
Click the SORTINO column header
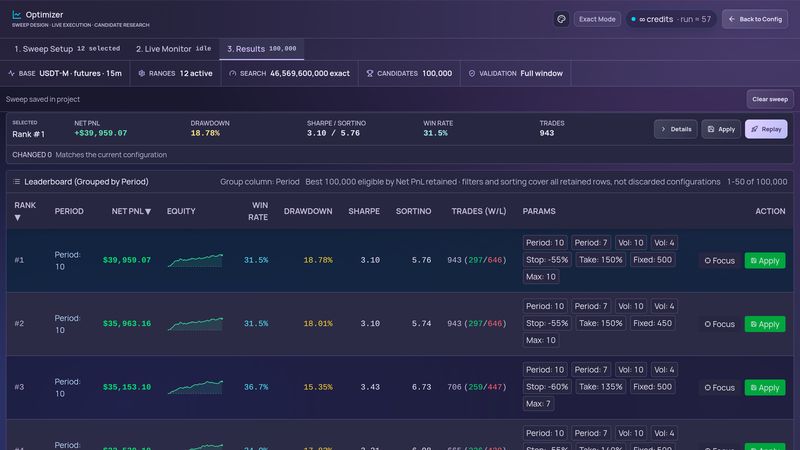[x=413, y=211]
